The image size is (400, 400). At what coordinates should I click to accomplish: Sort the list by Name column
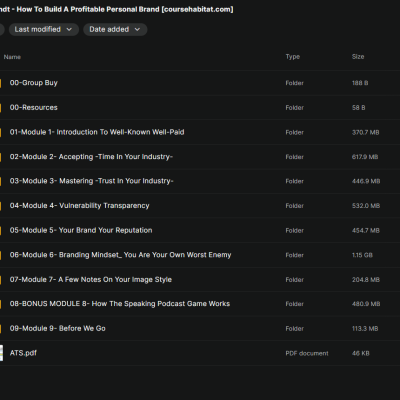12,57
